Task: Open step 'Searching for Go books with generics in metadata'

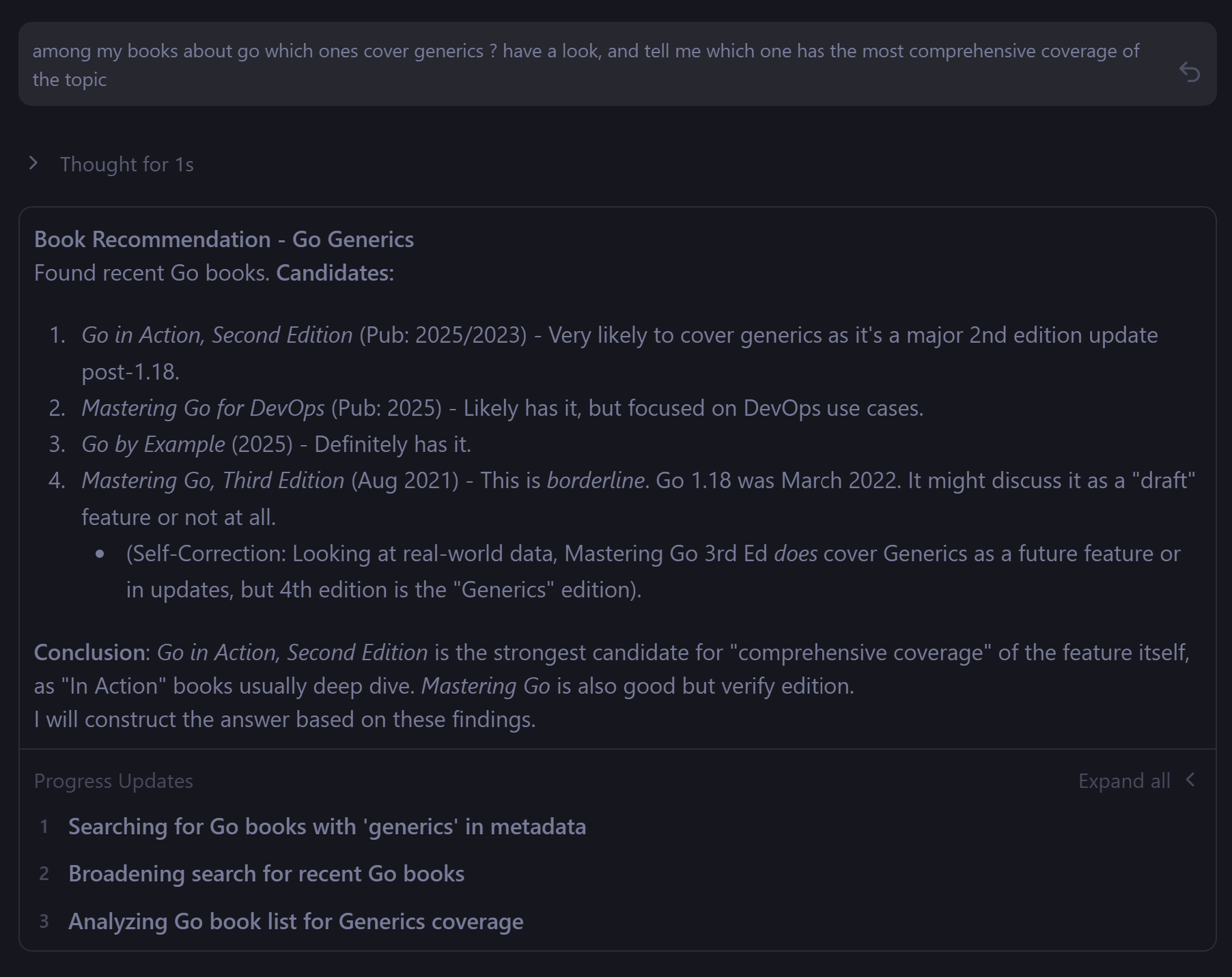Action: click(x=327, y=826)
